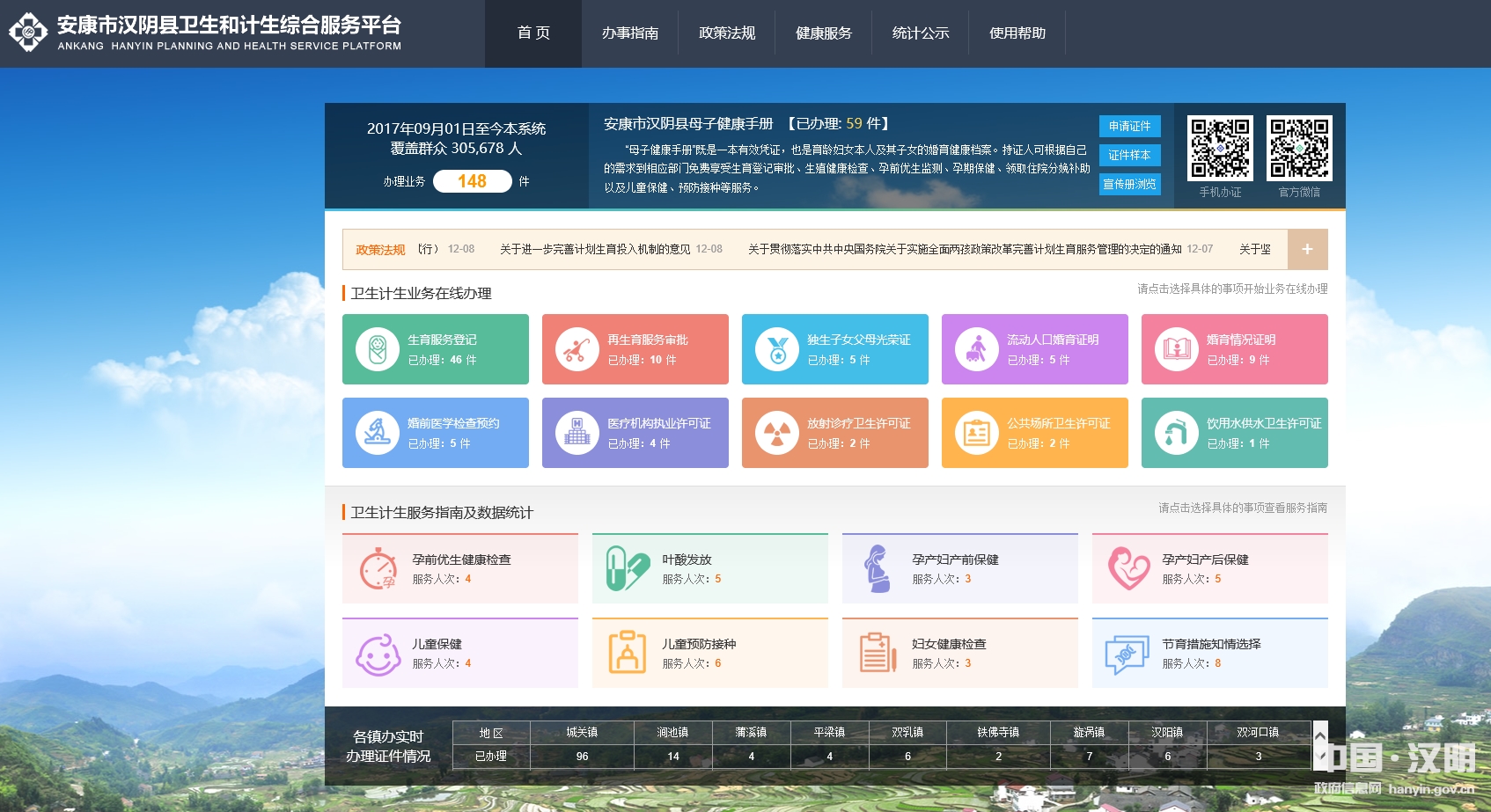This screenshot has width=1491, height=812.
Task: Open the 孕前优生健康检查 guide title
Action: pyautogui.click(x=461, y=560)
